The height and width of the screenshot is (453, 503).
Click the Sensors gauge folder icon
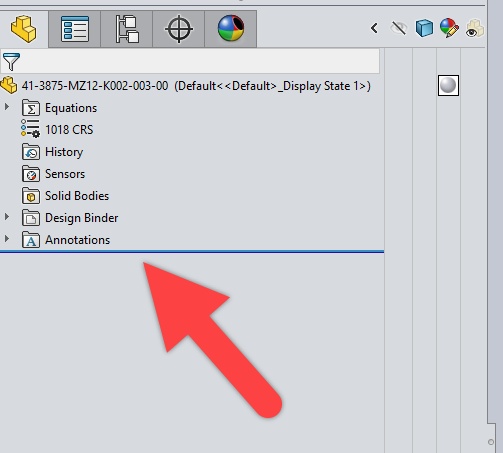[31, 174]
